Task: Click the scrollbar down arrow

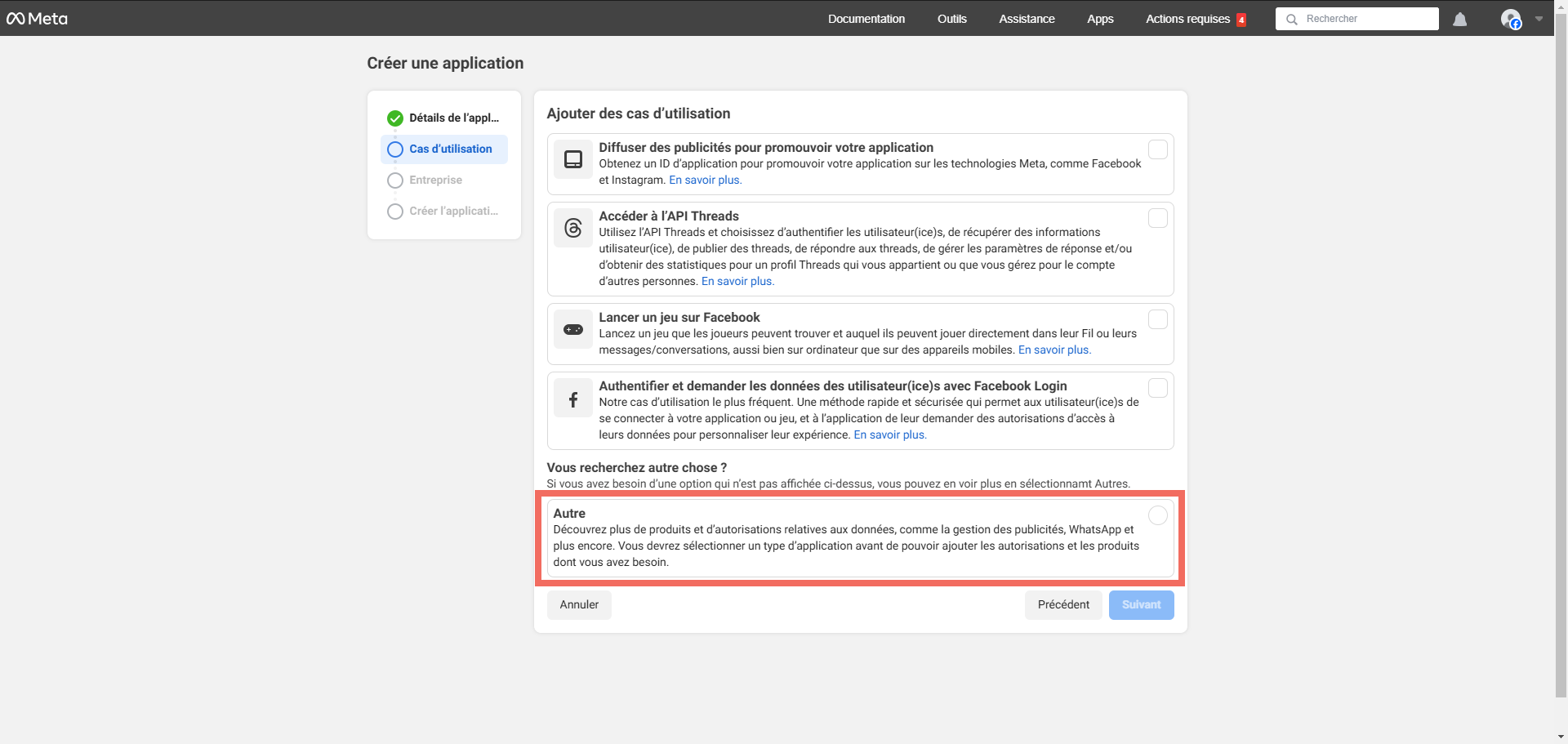Action: [1561, 737]
